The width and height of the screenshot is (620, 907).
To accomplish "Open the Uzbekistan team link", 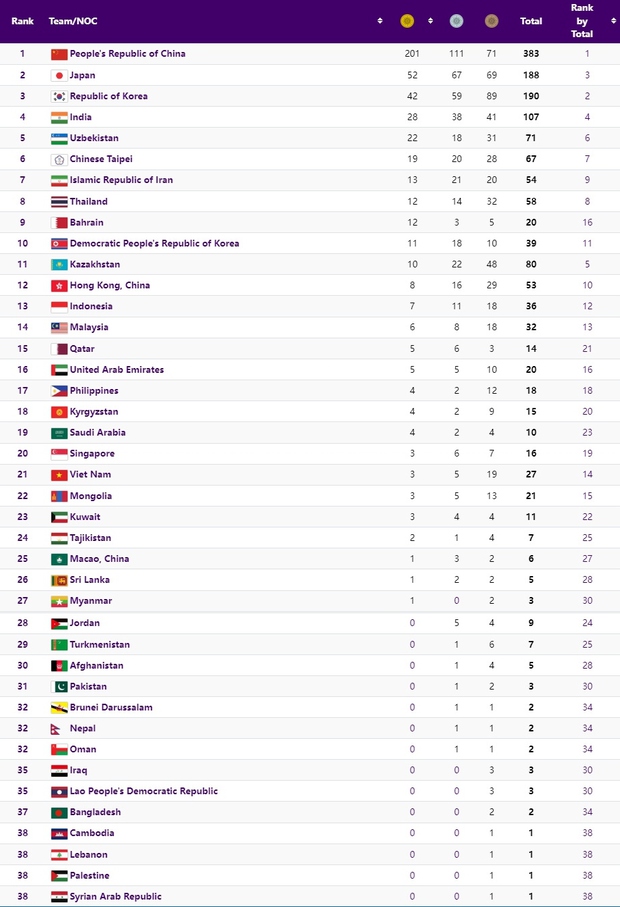I will tap(94, 138).
